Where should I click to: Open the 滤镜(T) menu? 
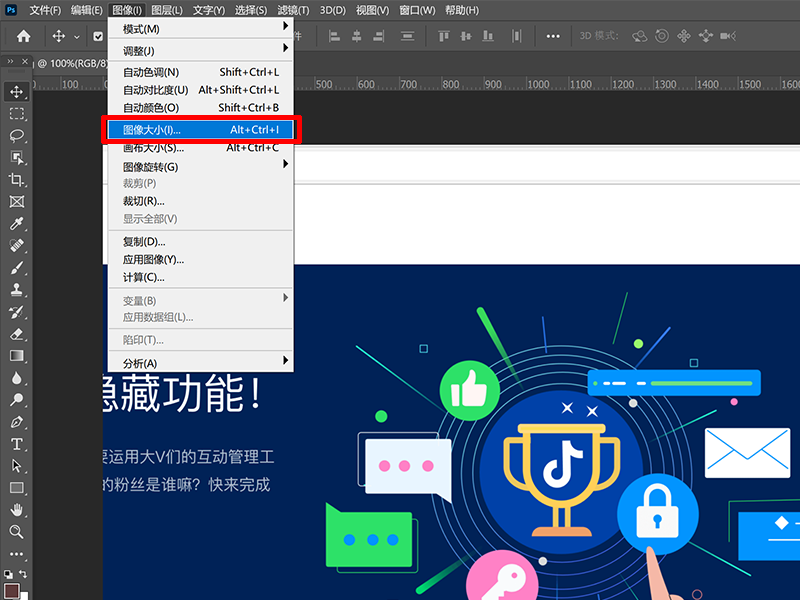click(293, 10)
